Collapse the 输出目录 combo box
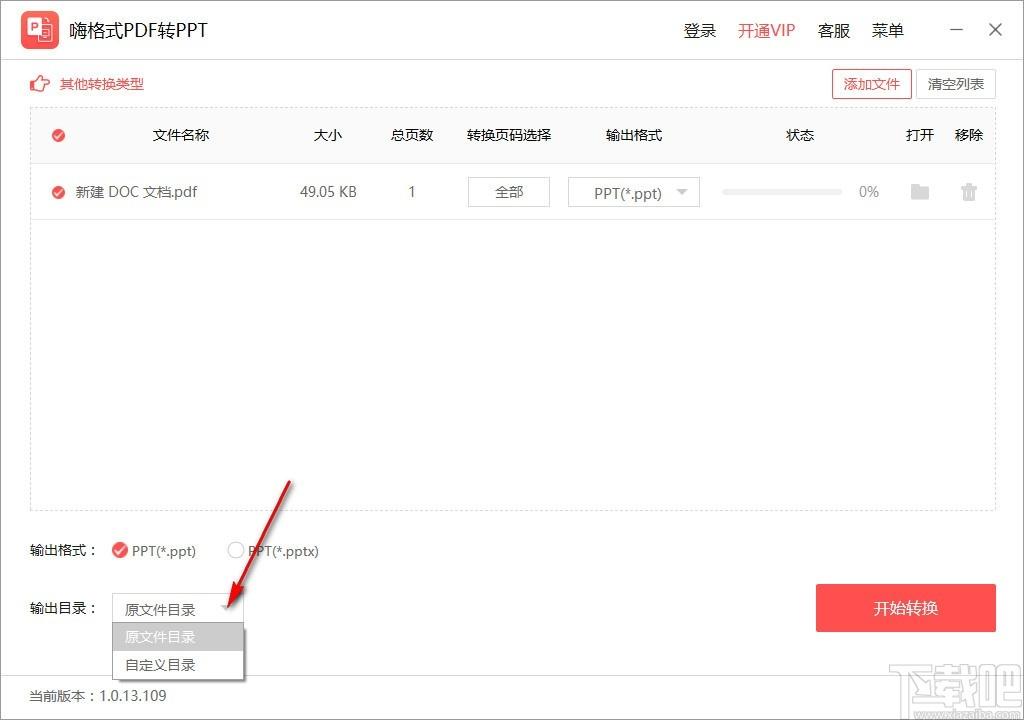 [x=178, y=609]
